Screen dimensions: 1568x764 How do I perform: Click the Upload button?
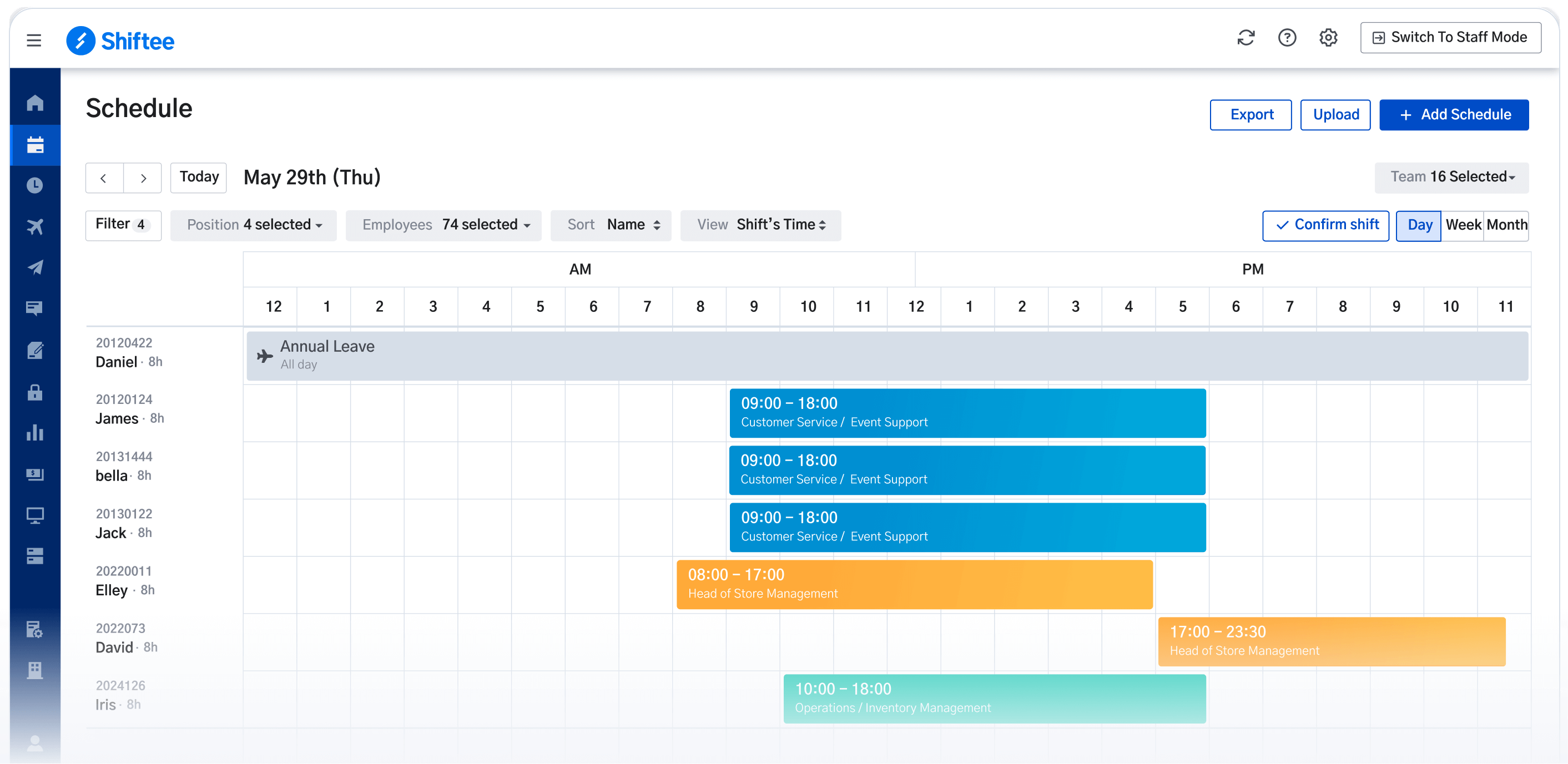coord(1335,115)
